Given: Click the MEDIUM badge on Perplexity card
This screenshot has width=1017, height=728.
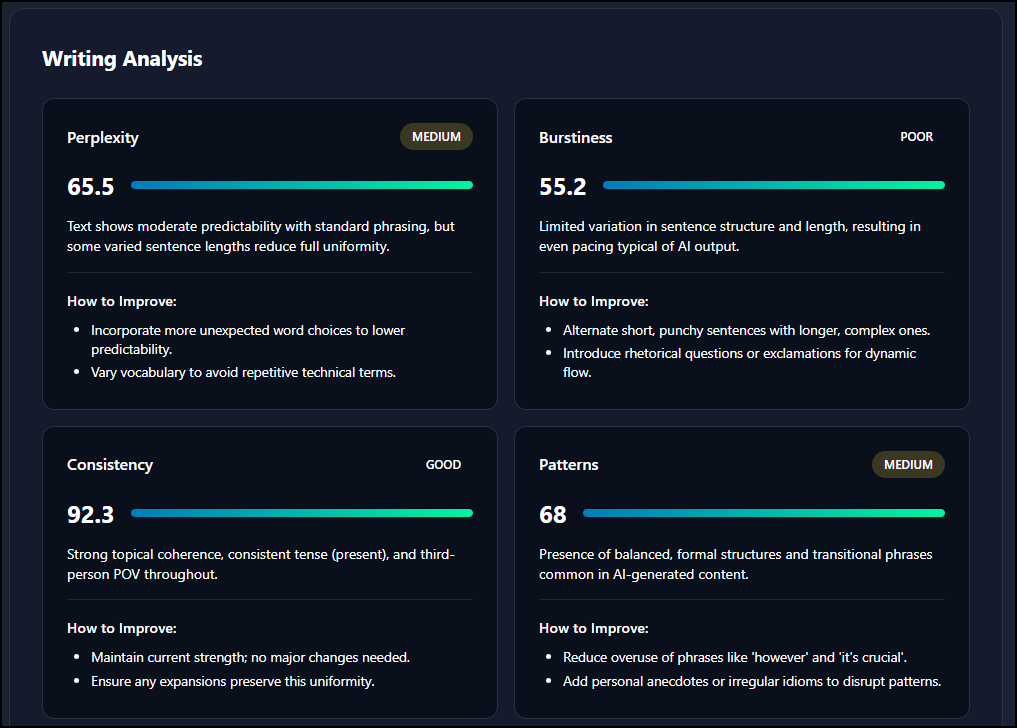Looking at the screenshot, I should [x=436, y=137].
